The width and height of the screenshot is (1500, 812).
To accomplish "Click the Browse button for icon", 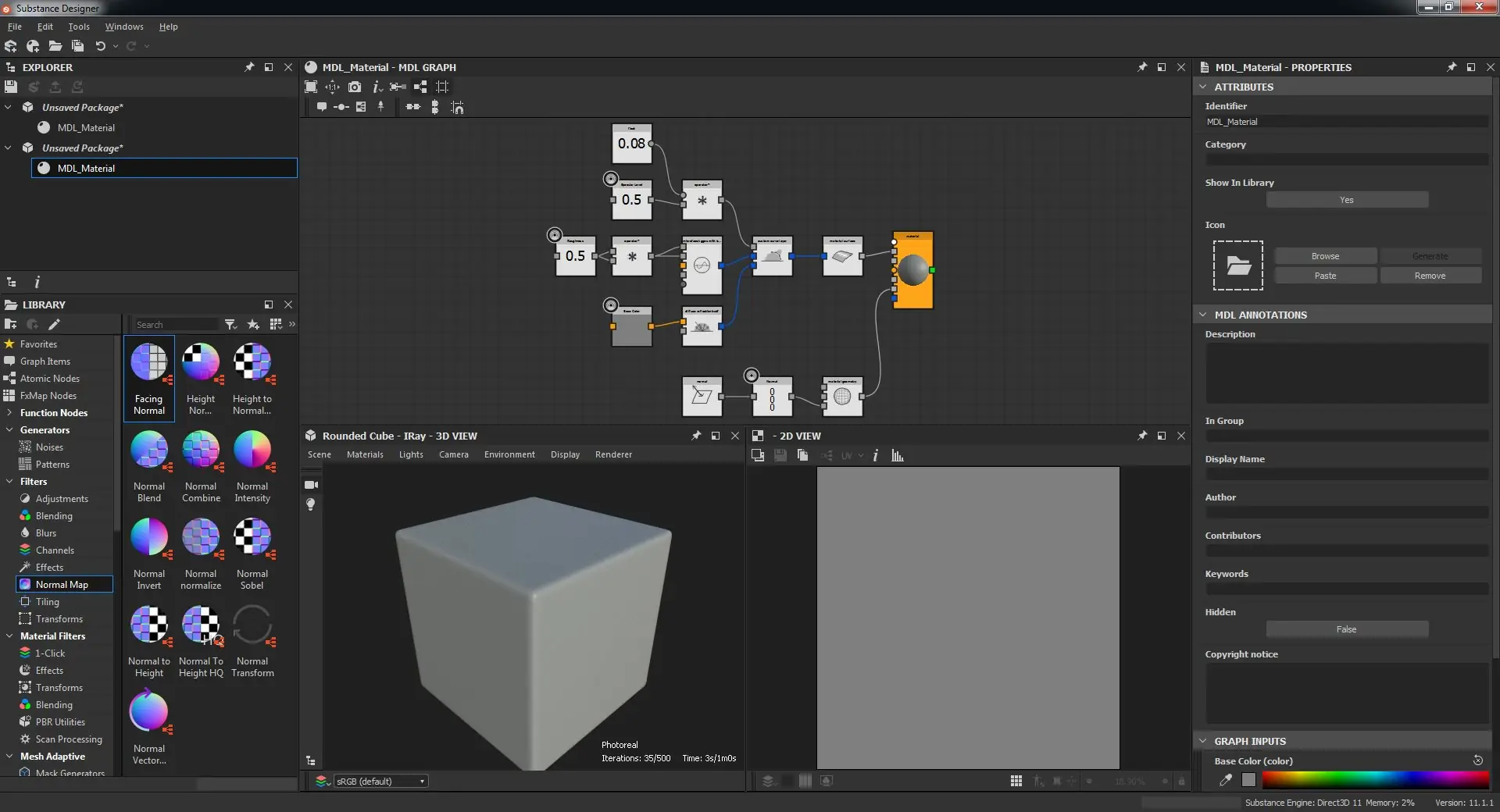I will coord(1325,256).
